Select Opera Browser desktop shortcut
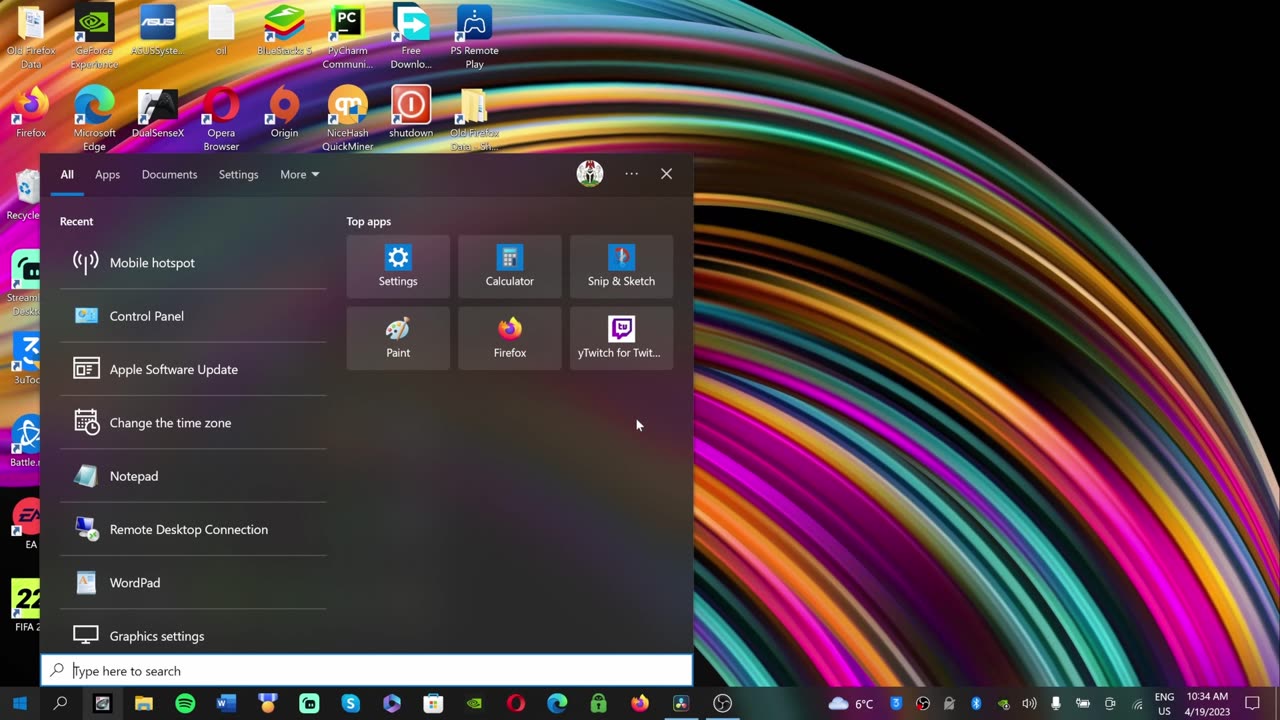This screenshot has width=1280, height=720. pos(221,119)
